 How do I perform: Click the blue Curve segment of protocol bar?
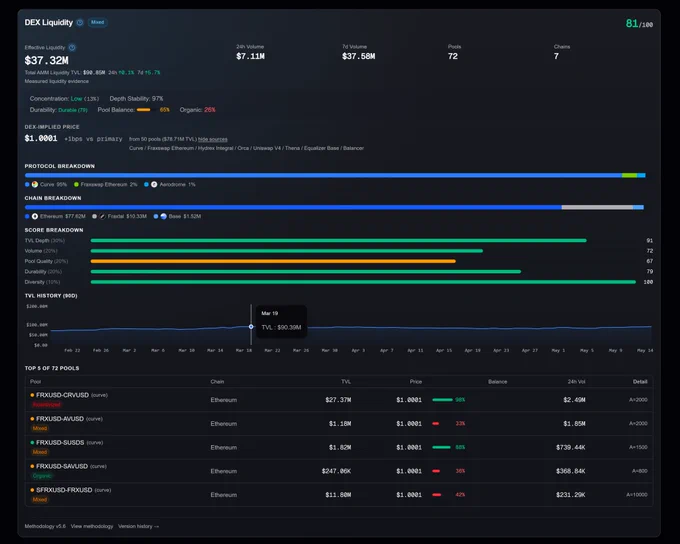323,175
